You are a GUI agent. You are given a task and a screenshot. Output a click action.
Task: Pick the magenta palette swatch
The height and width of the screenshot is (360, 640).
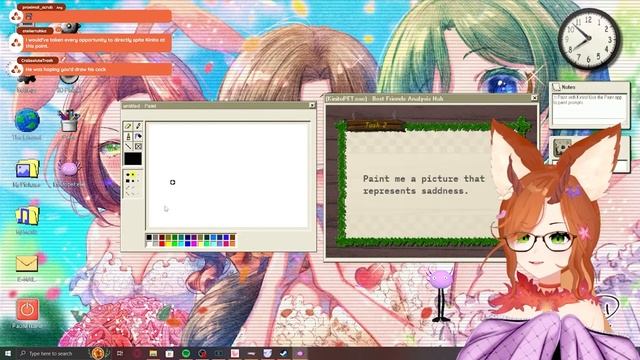click(194, 244)
